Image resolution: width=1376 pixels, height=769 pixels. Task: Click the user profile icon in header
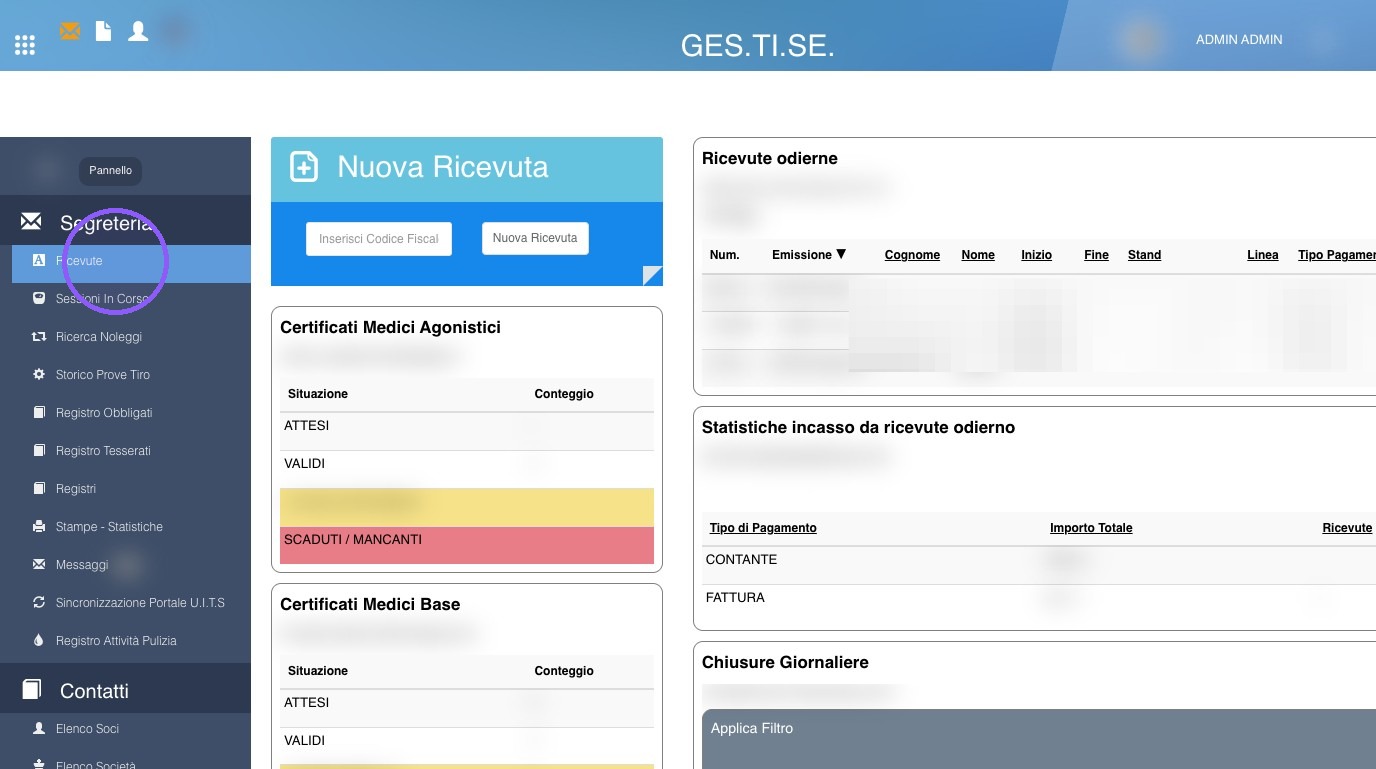click(138, 31)
